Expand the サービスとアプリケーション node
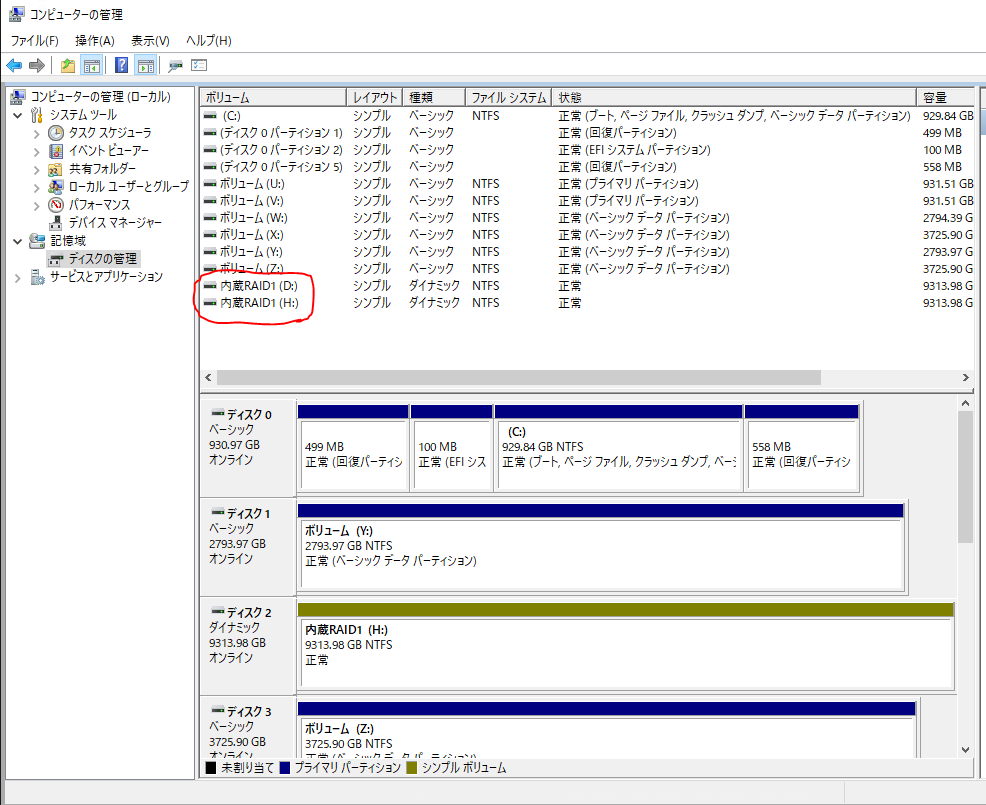Image resolution: width=986 pixels, height=805 pixels. pyautogui.click(x=18, y=277)
